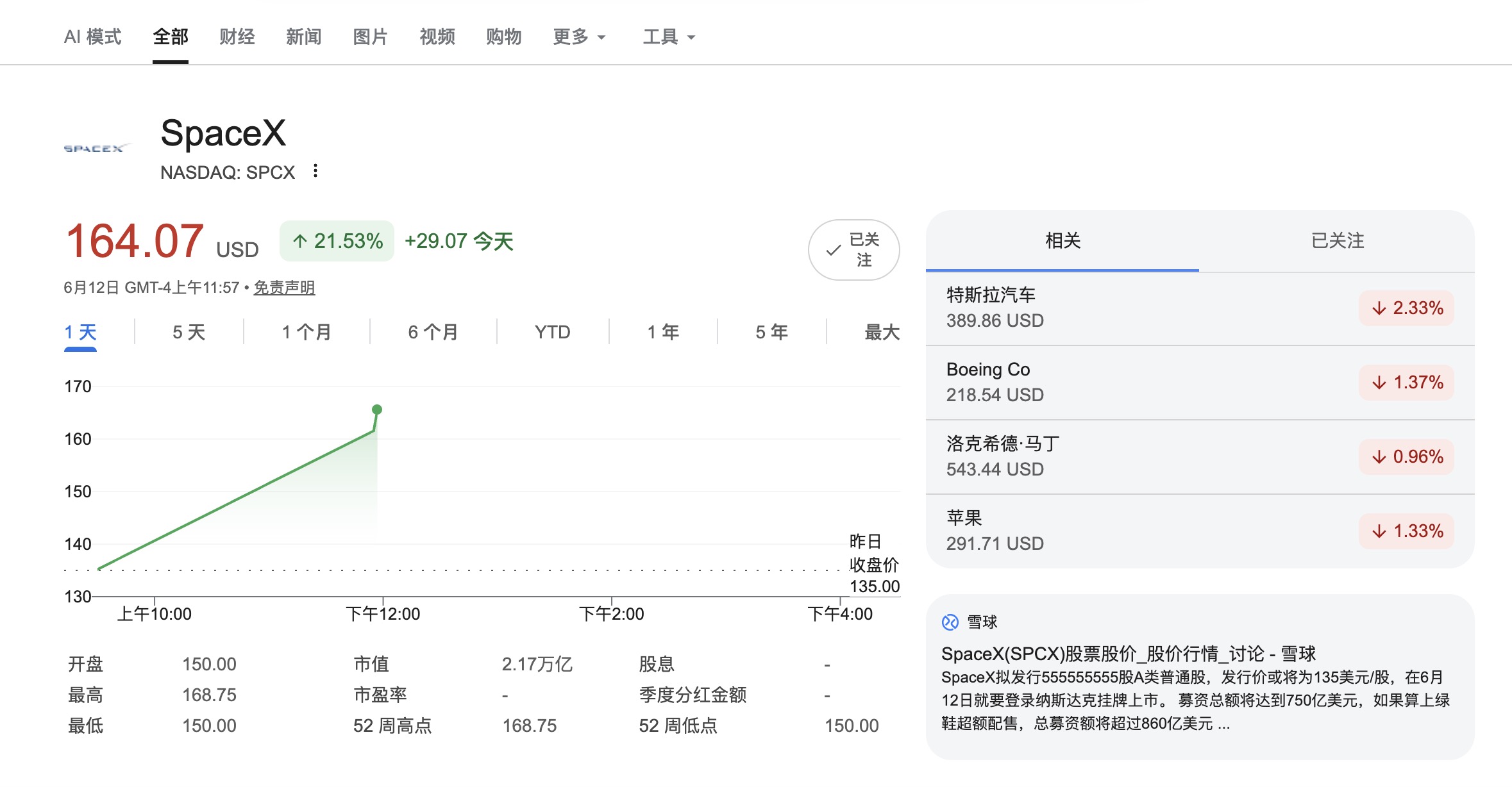This screenshot has height=787, width=1512.
Task: Click the 股息 label
Action: click(657, 664)
